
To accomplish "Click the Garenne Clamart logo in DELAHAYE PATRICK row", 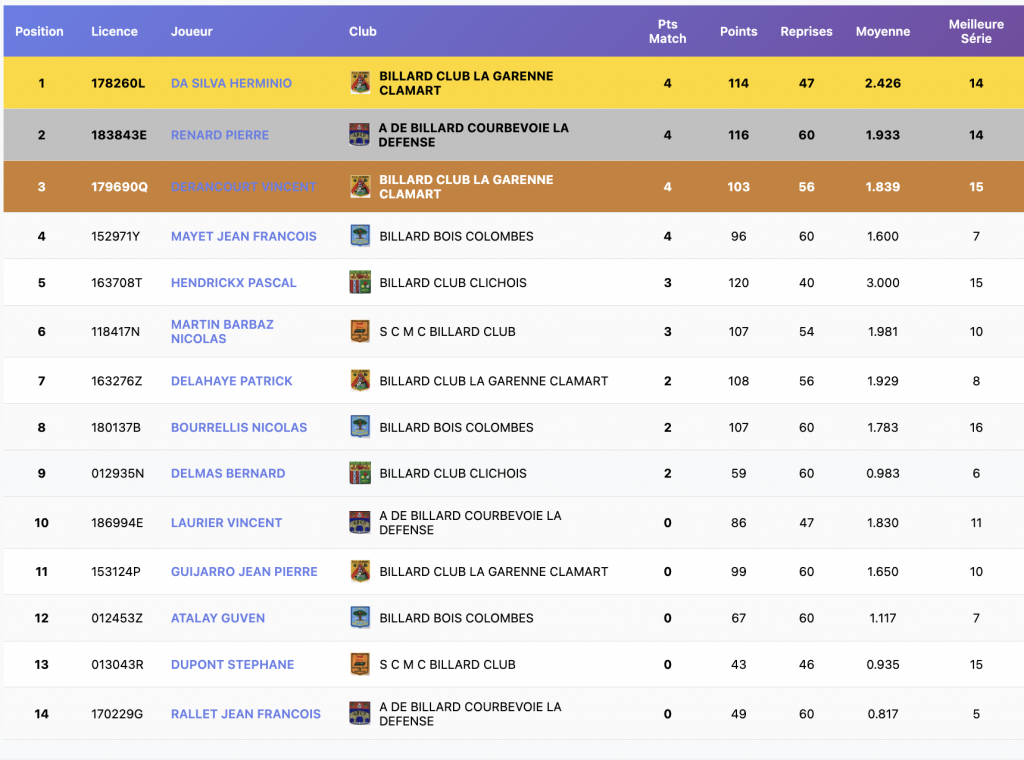I will tap(360, 381).
